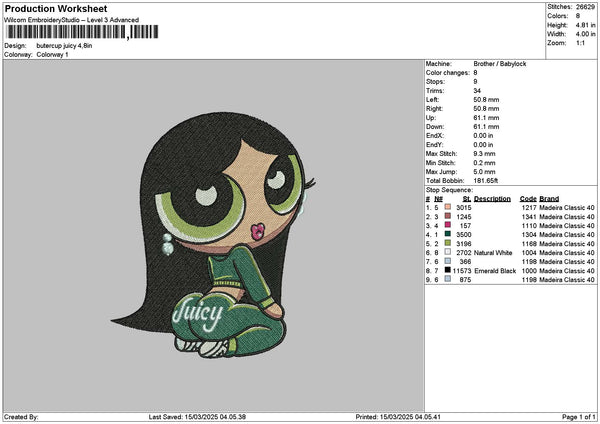600x424 pixels.
Task: Click the 'N#' column header
Action: 438,199
